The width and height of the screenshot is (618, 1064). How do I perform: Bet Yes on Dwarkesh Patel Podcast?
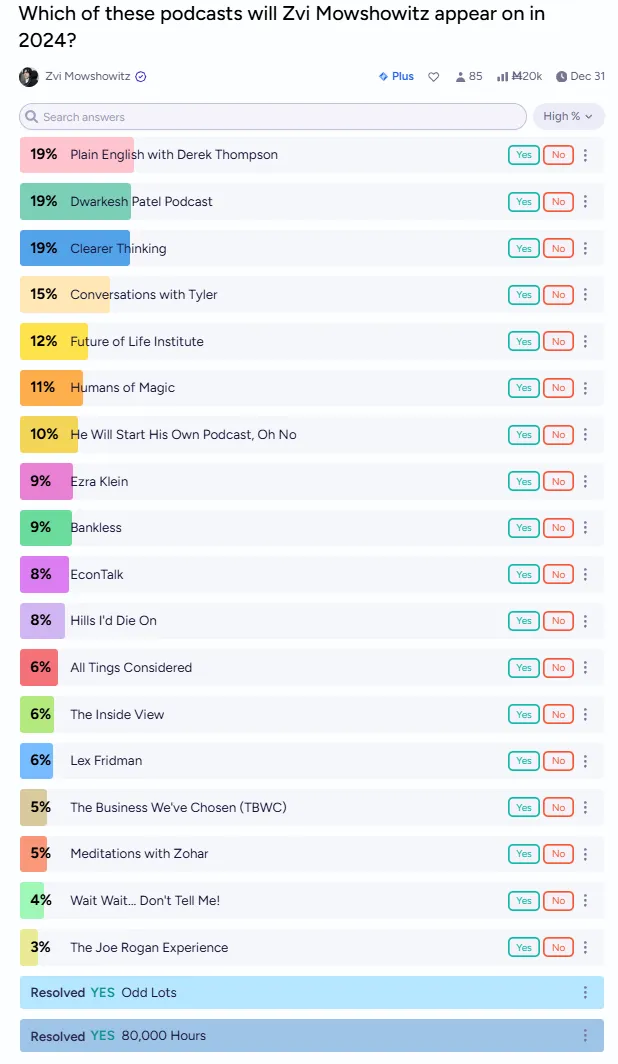(523, 202)
